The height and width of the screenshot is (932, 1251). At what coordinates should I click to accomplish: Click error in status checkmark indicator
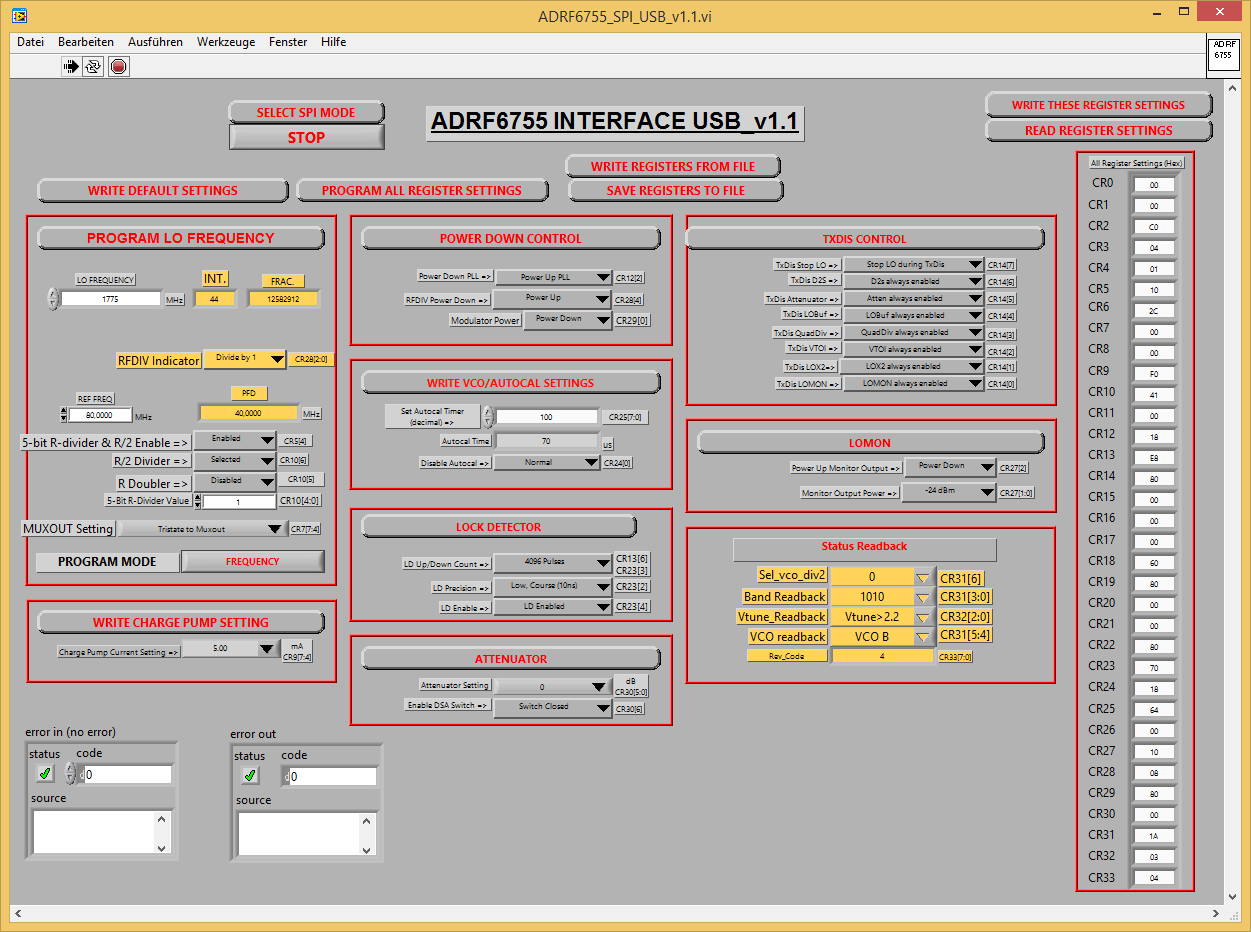[x=44, y=773]
